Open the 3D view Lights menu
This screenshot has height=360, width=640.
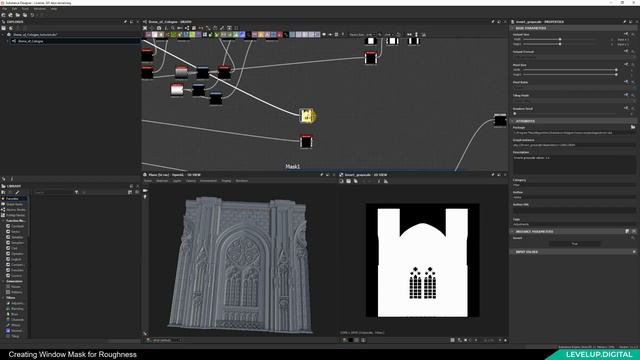point(177,181)
